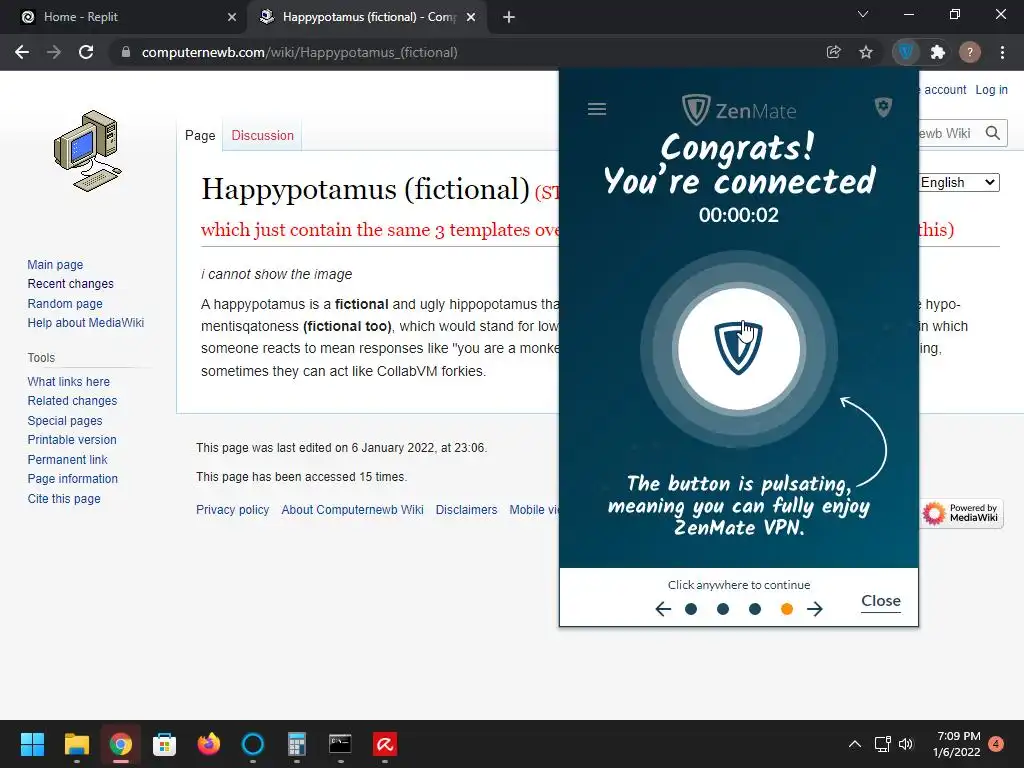Open Related changes link
1024x768 pixels.
(x=72, y=400)
